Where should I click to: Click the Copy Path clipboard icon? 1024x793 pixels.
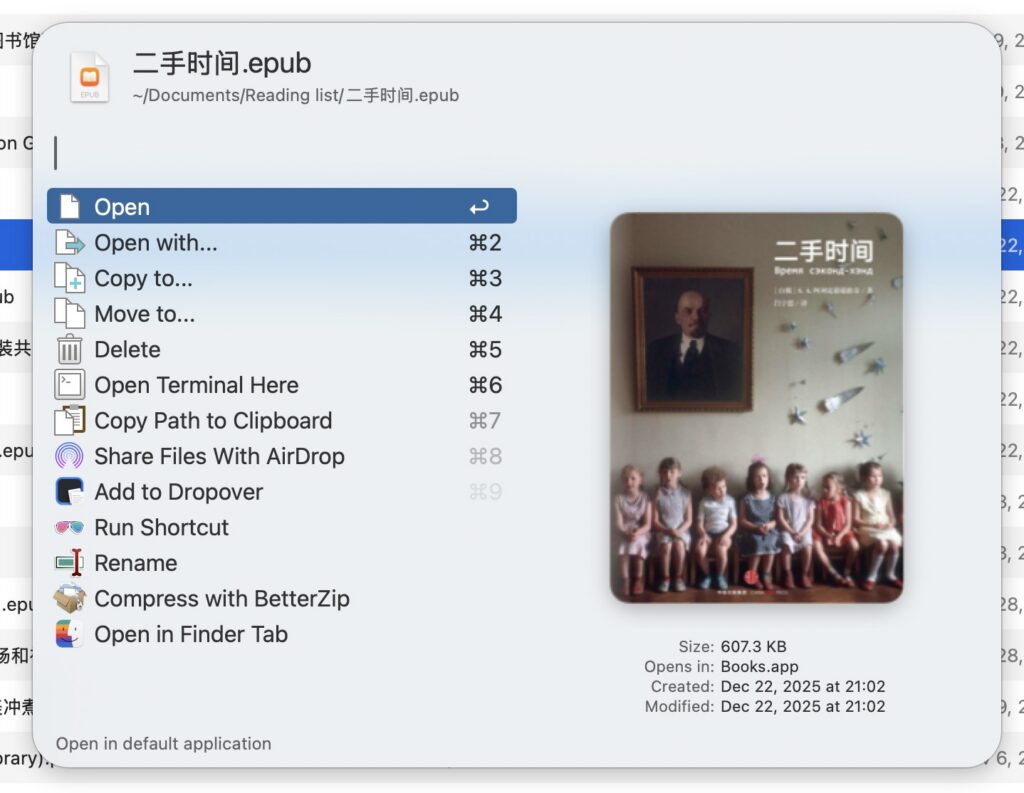pyautogui.click(x=69, y=420)
